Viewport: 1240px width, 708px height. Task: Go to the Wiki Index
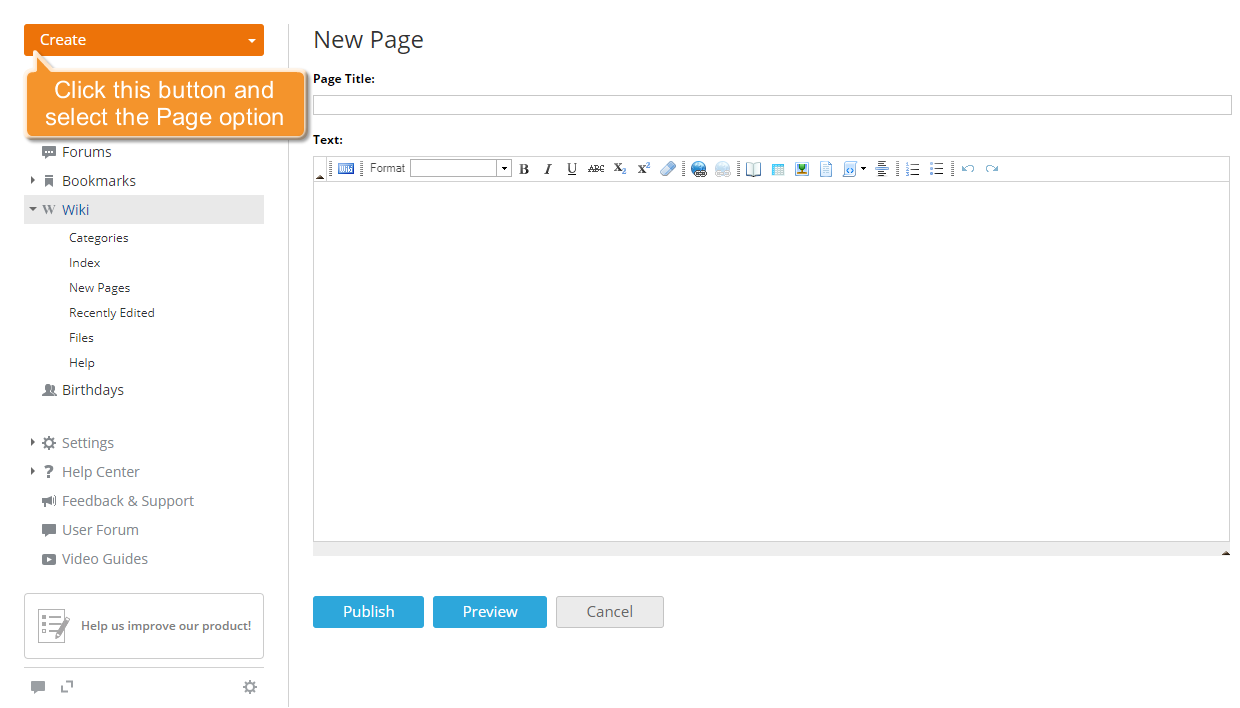[x=85, y=263]
